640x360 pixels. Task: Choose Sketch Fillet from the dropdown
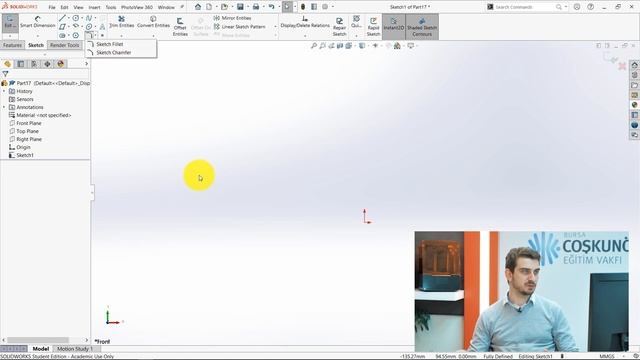109,44
